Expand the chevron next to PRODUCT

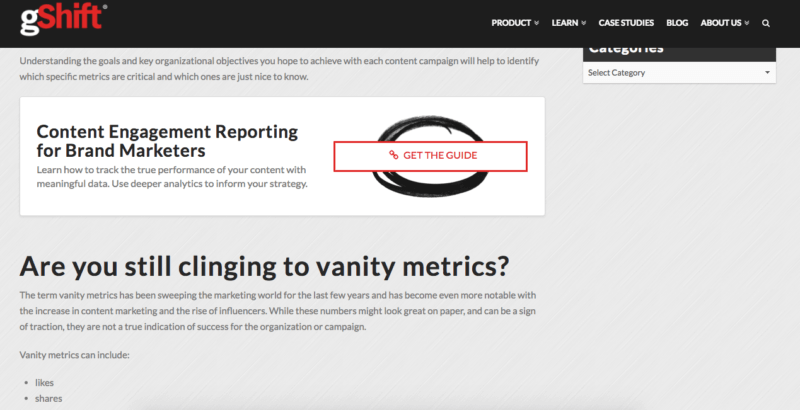(x=537, y=22)
